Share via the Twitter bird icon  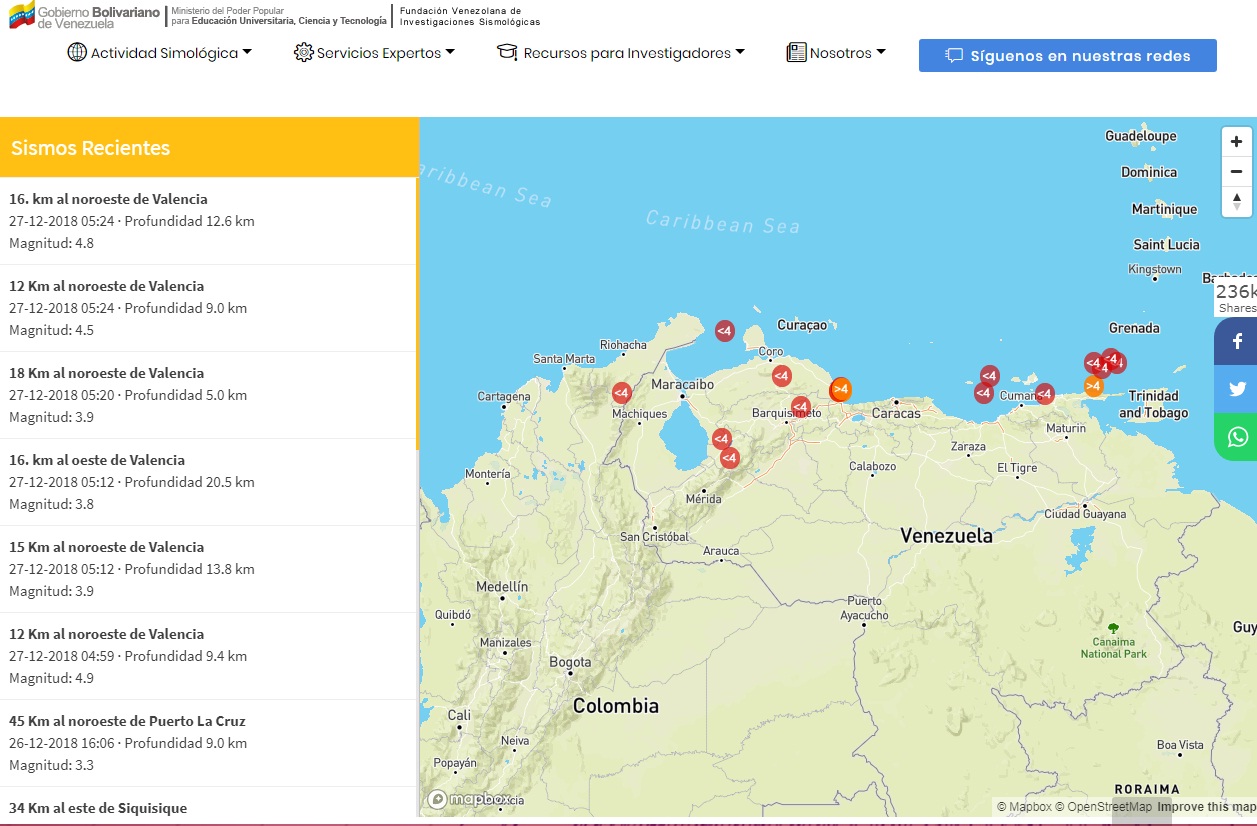coord(1237,389)
